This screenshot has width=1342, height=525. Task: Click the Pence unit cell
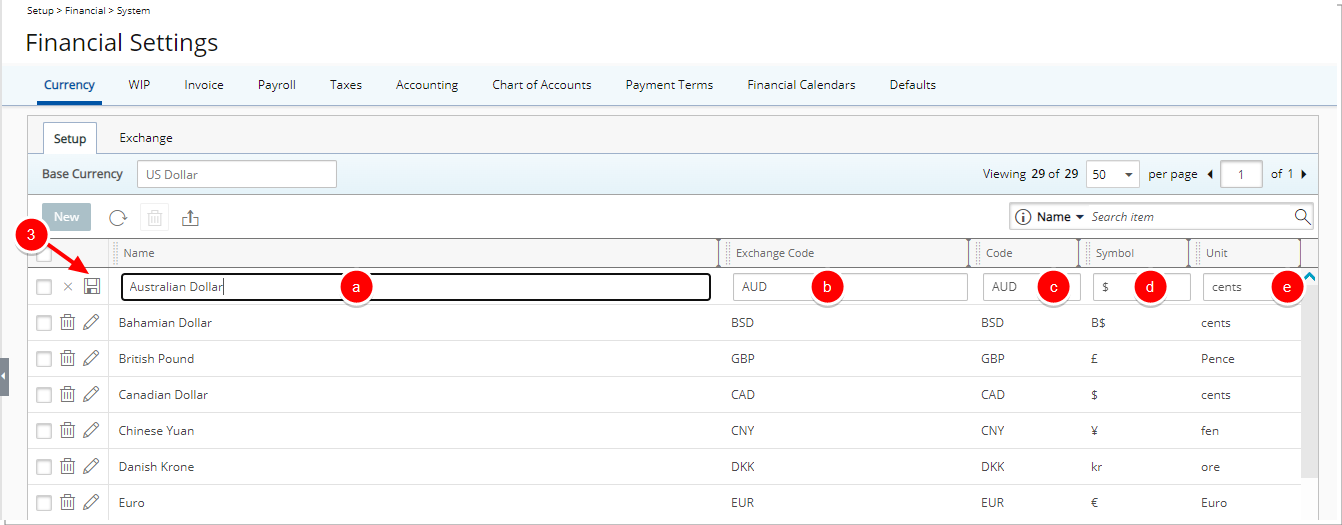(1218, 359)
